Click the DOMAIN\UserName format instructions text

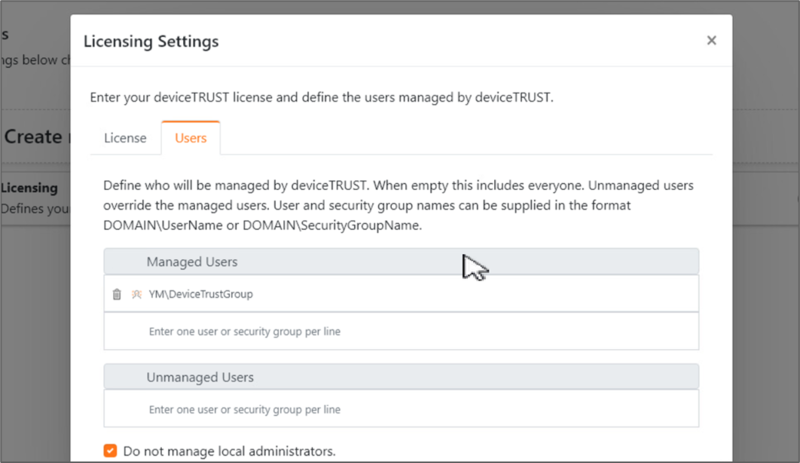(398, 205)
